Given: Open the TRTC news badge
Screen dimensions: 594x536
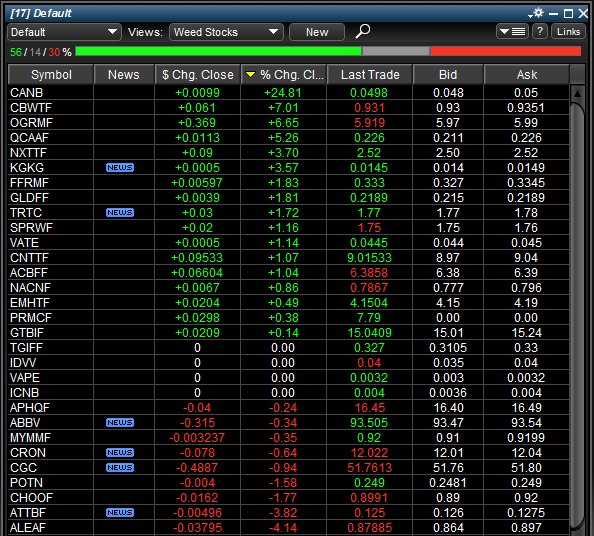Looking at the screenshot, I should (x=120, y=213).
